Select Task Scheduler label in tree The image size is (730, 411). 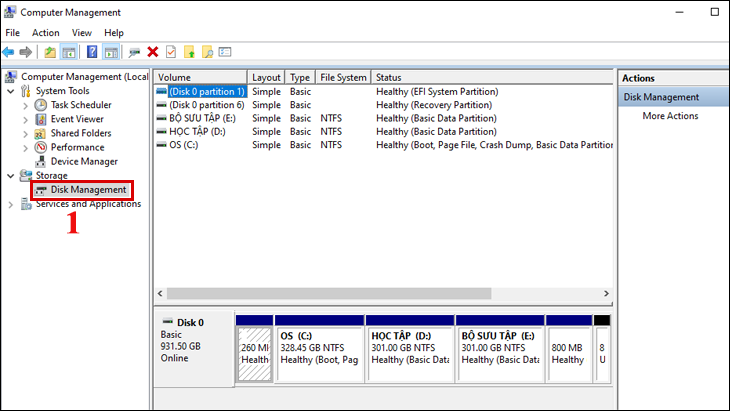point(81,105)
